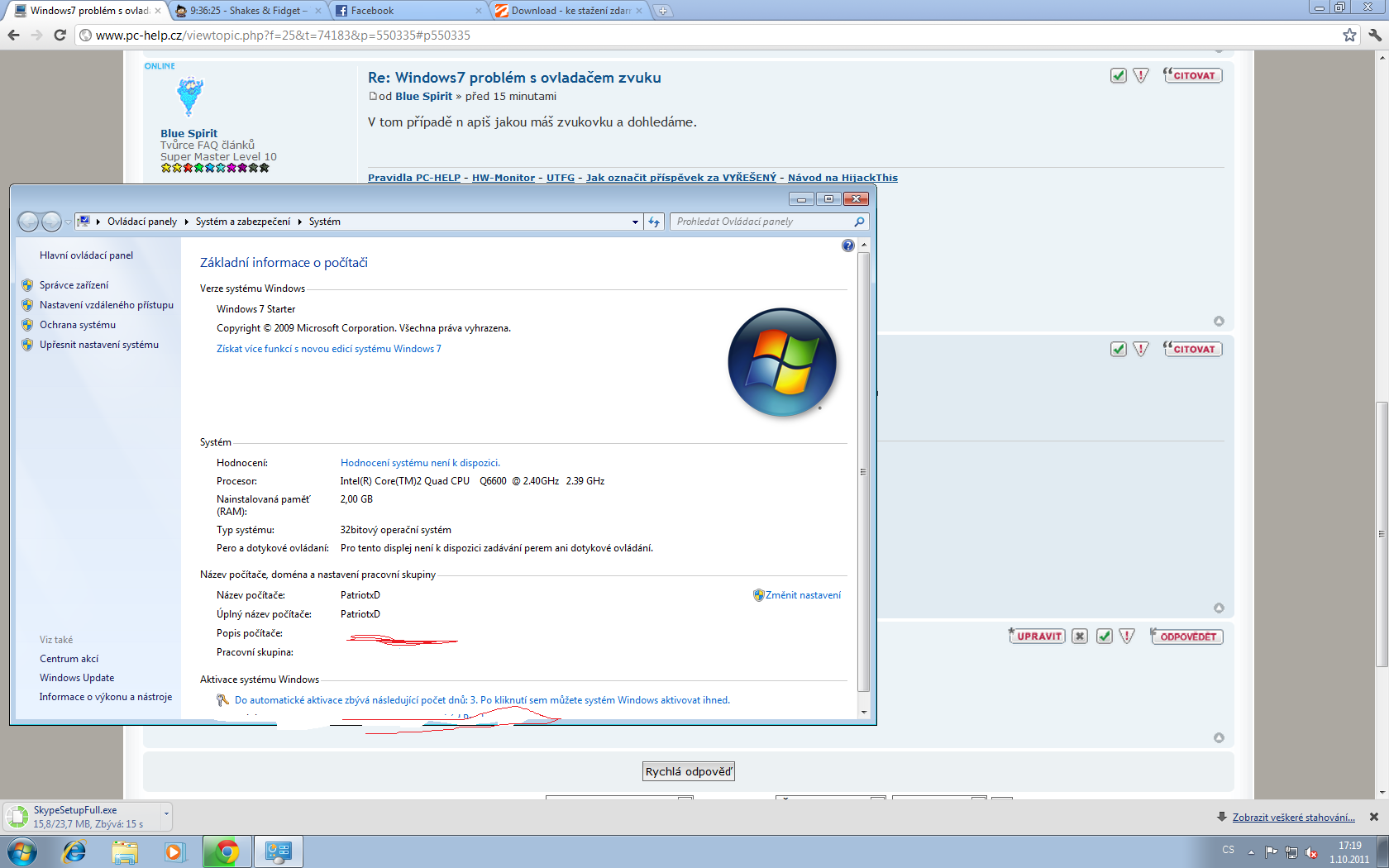The height and width of the screenshot is (868, 1389).
Task: Click the Ovládací panely breadcrumb item
Action: click(x=142, y=222)
